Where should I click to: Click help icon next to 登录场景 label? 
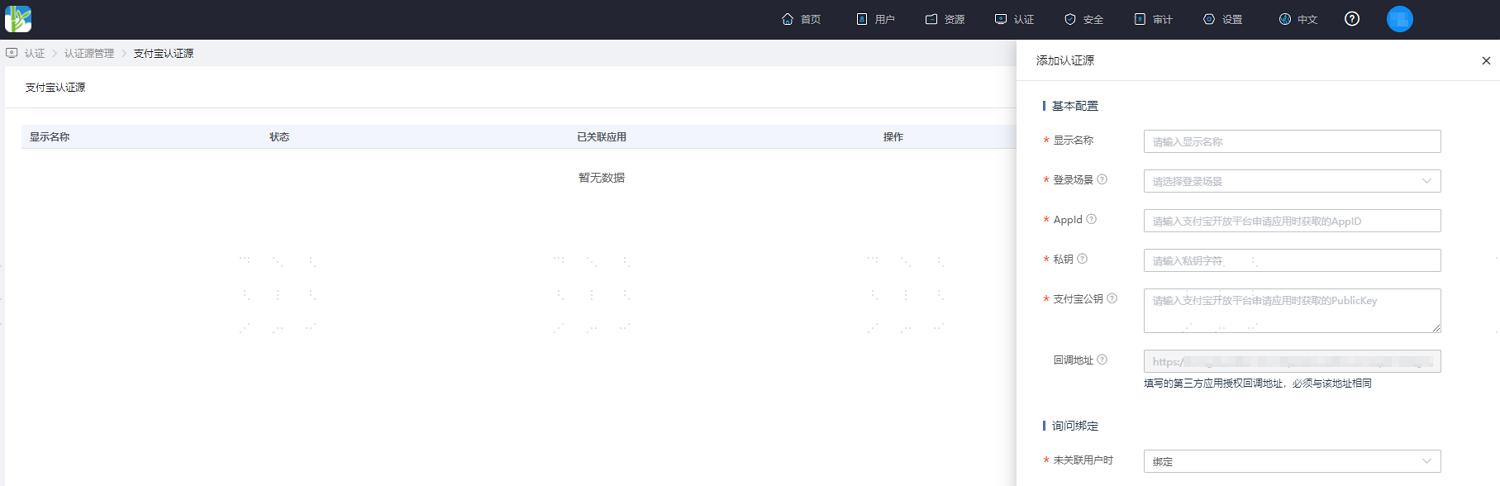1102,180
